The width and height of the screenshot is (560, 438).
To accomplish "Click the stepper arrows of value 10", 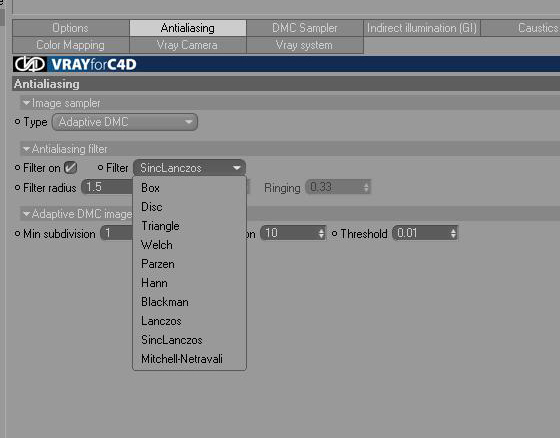I will (x=321, y=233).
